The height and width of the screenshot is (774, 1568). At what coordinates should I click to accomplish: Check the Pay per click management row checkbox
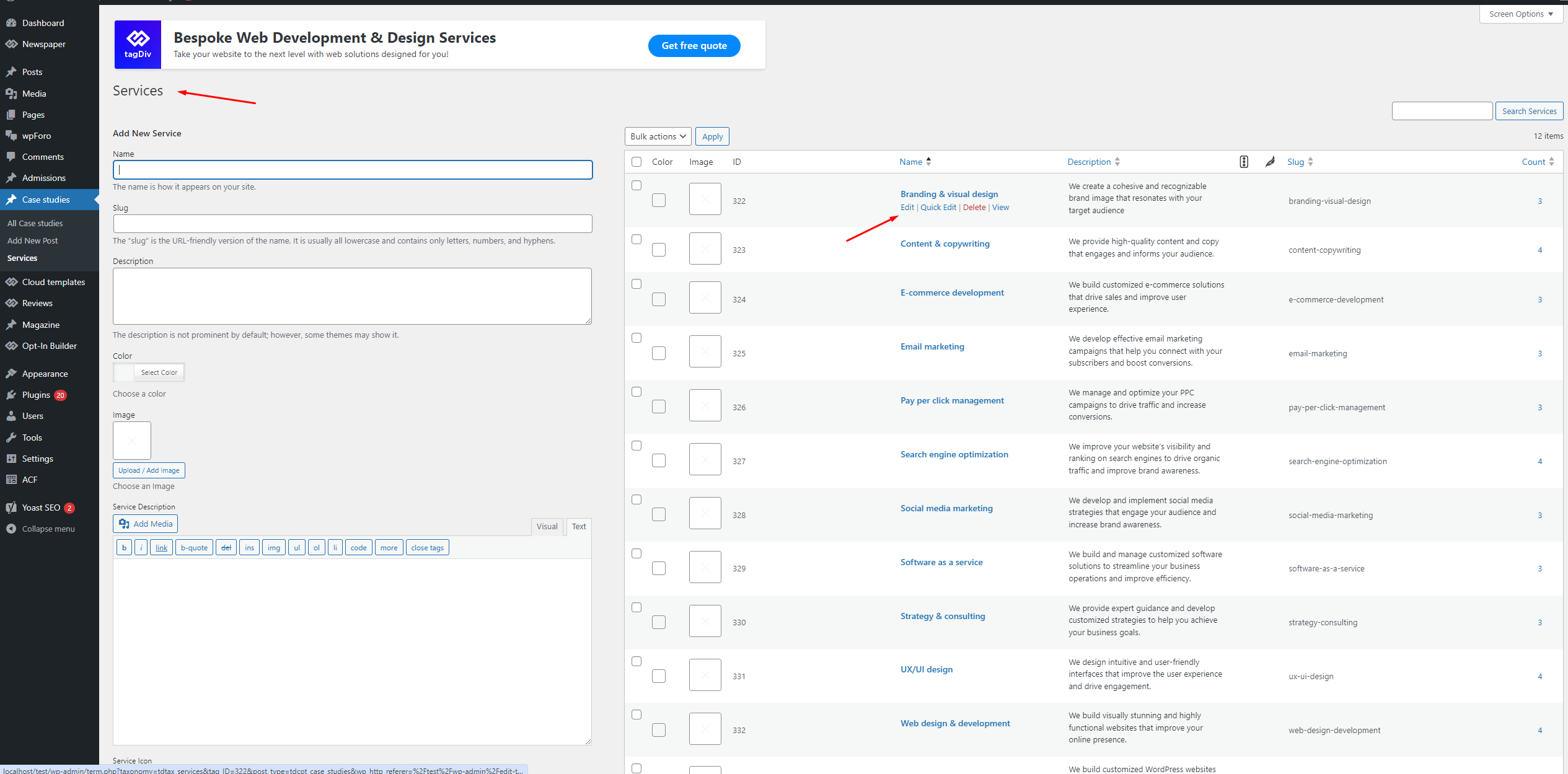(x=636, y=392)
